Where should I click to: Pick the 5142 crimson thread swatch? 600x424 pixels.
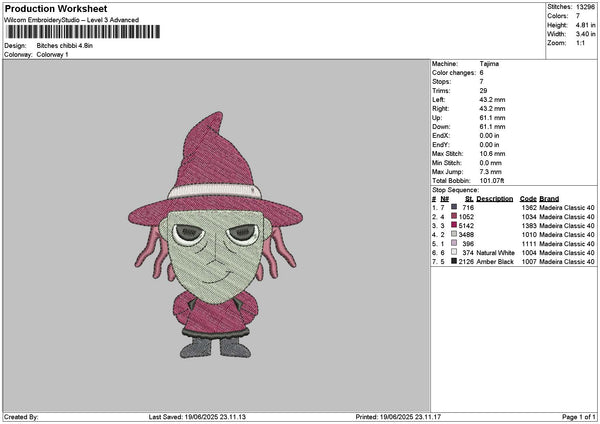454,225
